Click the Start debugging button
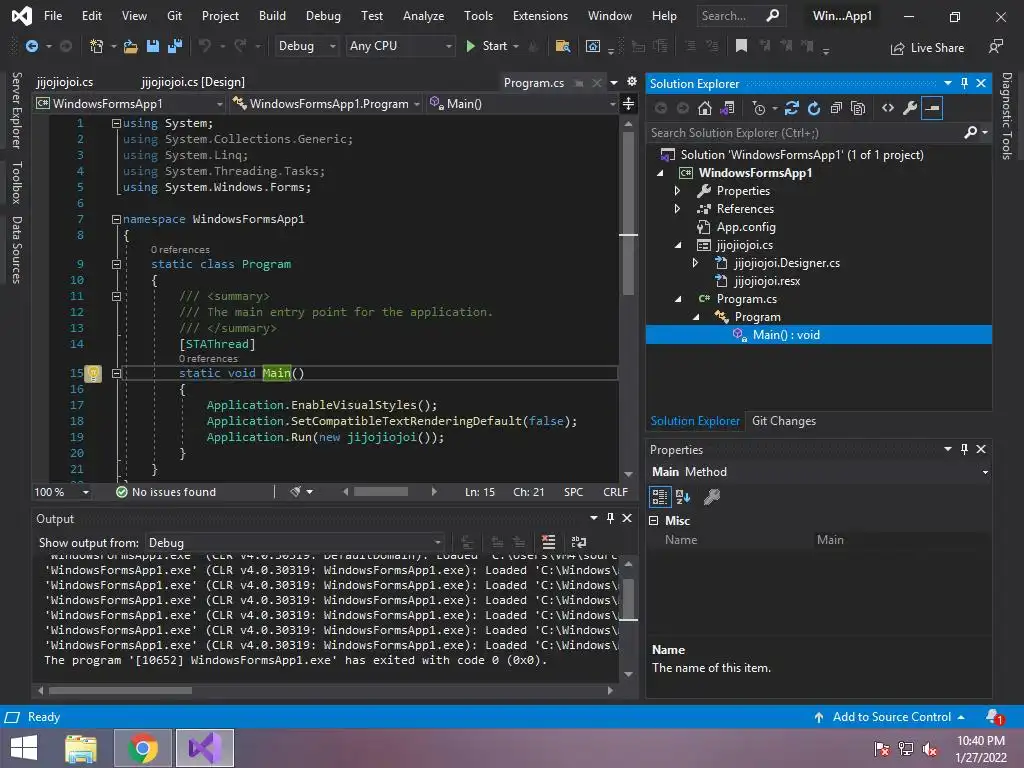Image resolution: width=1024 pixels, height=768 pixels. [x=487, y=46]
